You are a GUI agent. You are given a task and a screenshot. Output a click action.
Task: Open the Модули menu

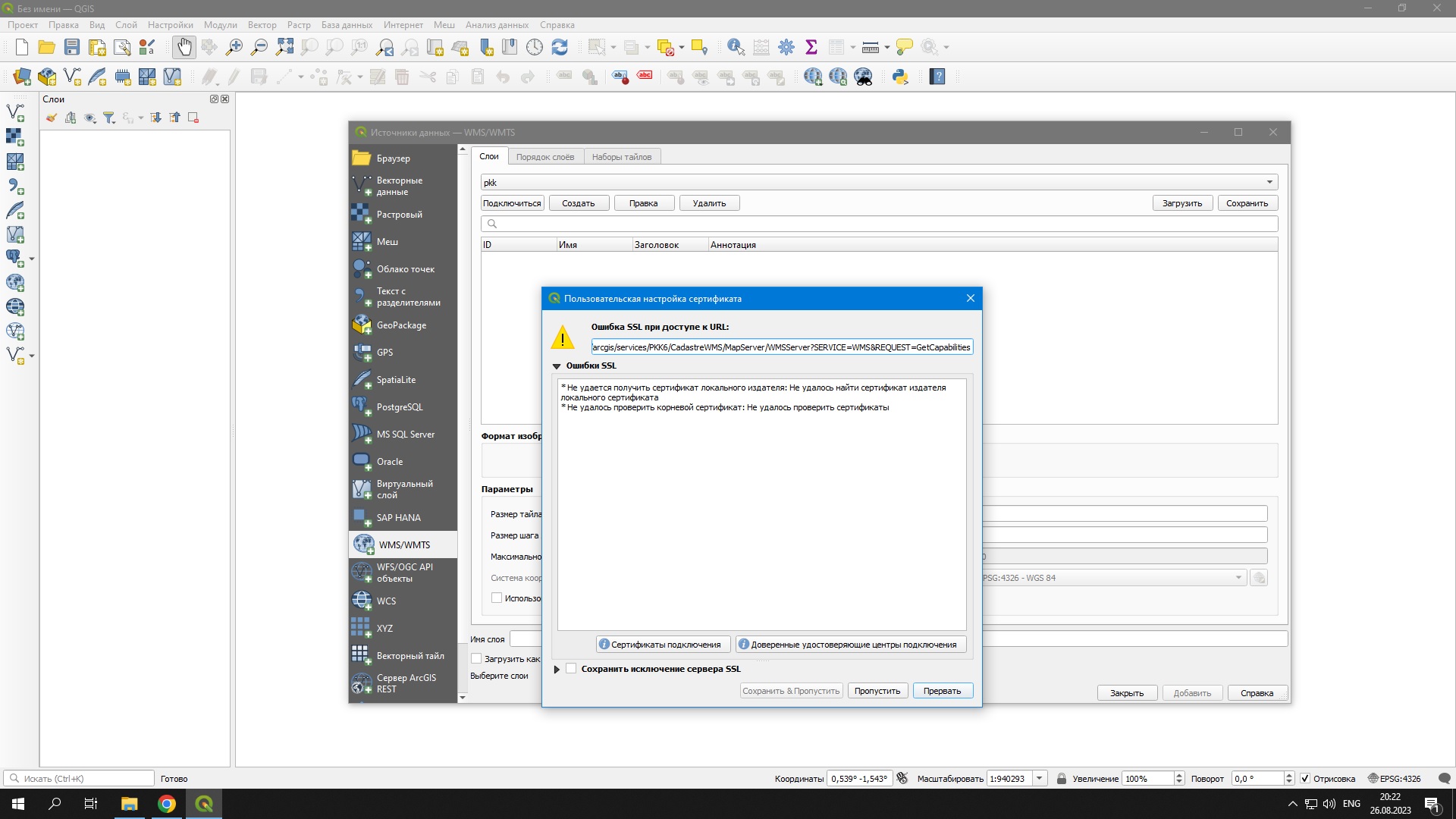pos(220,25)
